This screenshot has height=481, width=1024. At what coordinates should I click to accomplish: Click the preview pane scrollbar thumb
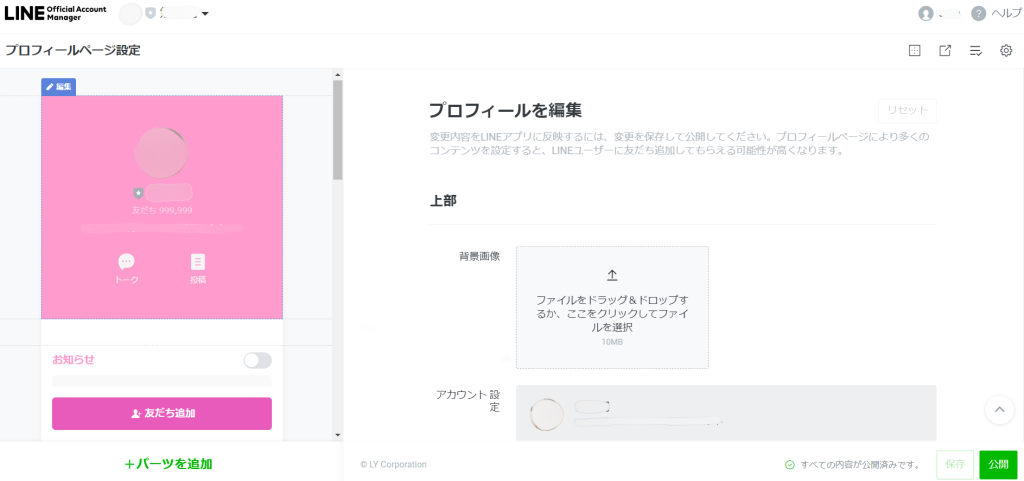pos(338,130)
